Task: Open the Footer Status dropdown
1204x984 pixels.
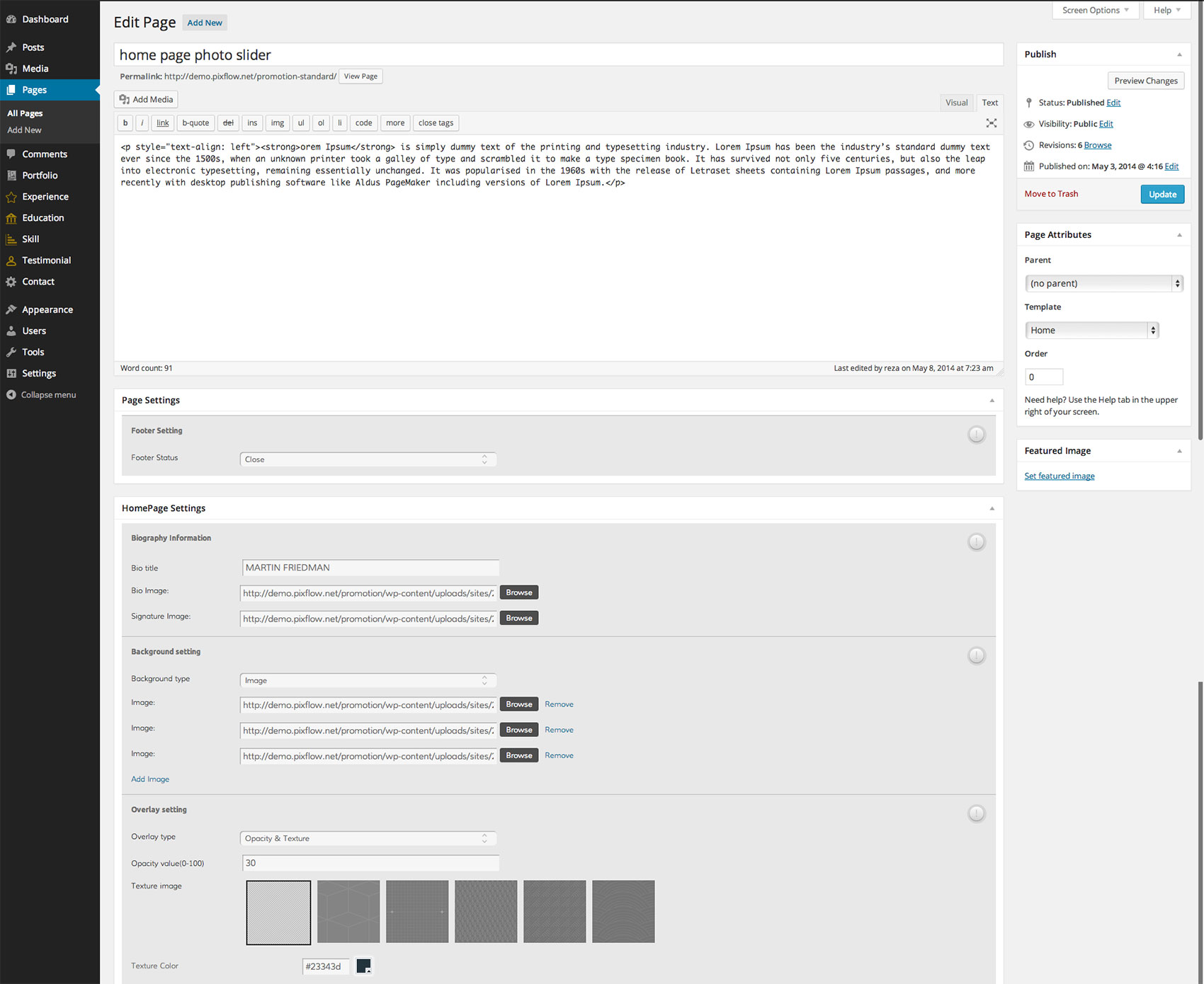Action: (x=368, y=459)
